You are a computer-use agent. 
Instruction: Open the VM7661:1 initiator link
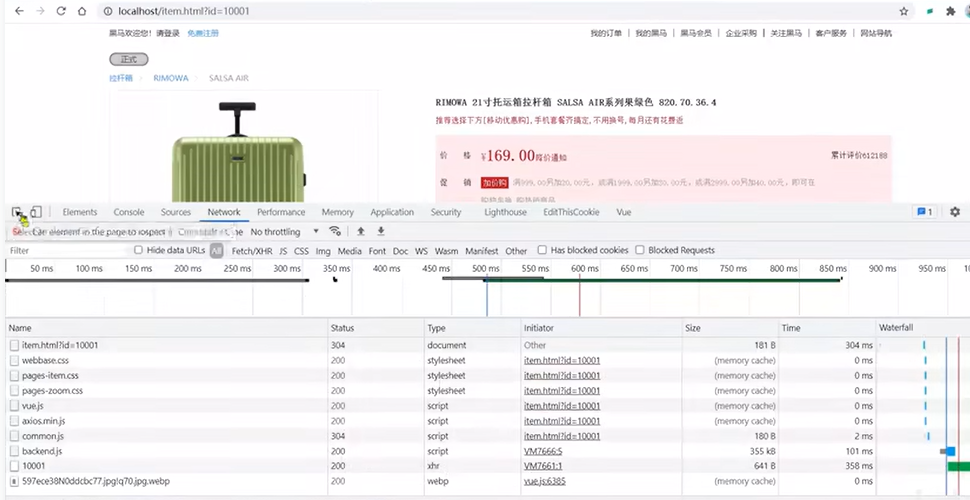(543, 466)
